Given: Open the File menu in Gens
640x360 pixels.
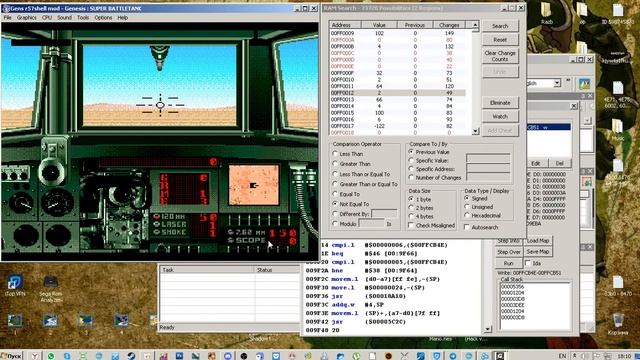Looking at the screenshot, I should point(7,18).
